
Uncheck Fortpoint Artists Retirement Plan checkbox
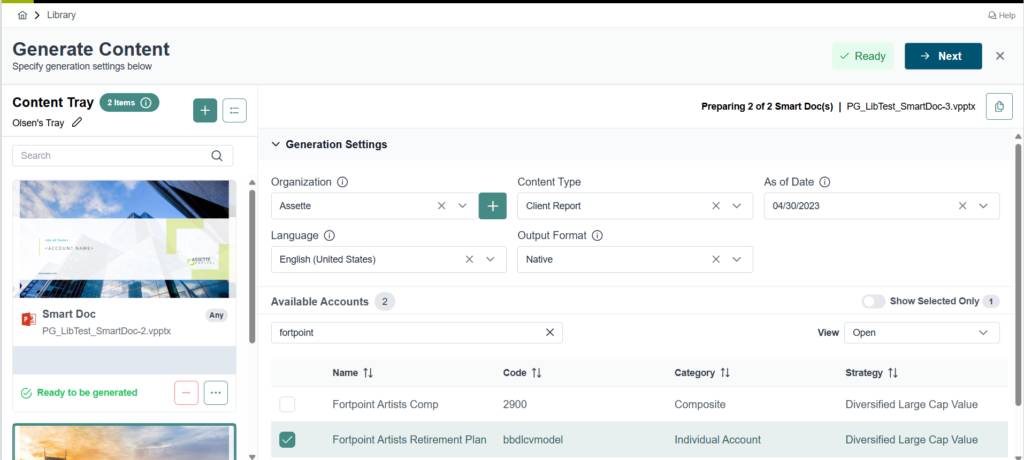click(x=287, y=440)
